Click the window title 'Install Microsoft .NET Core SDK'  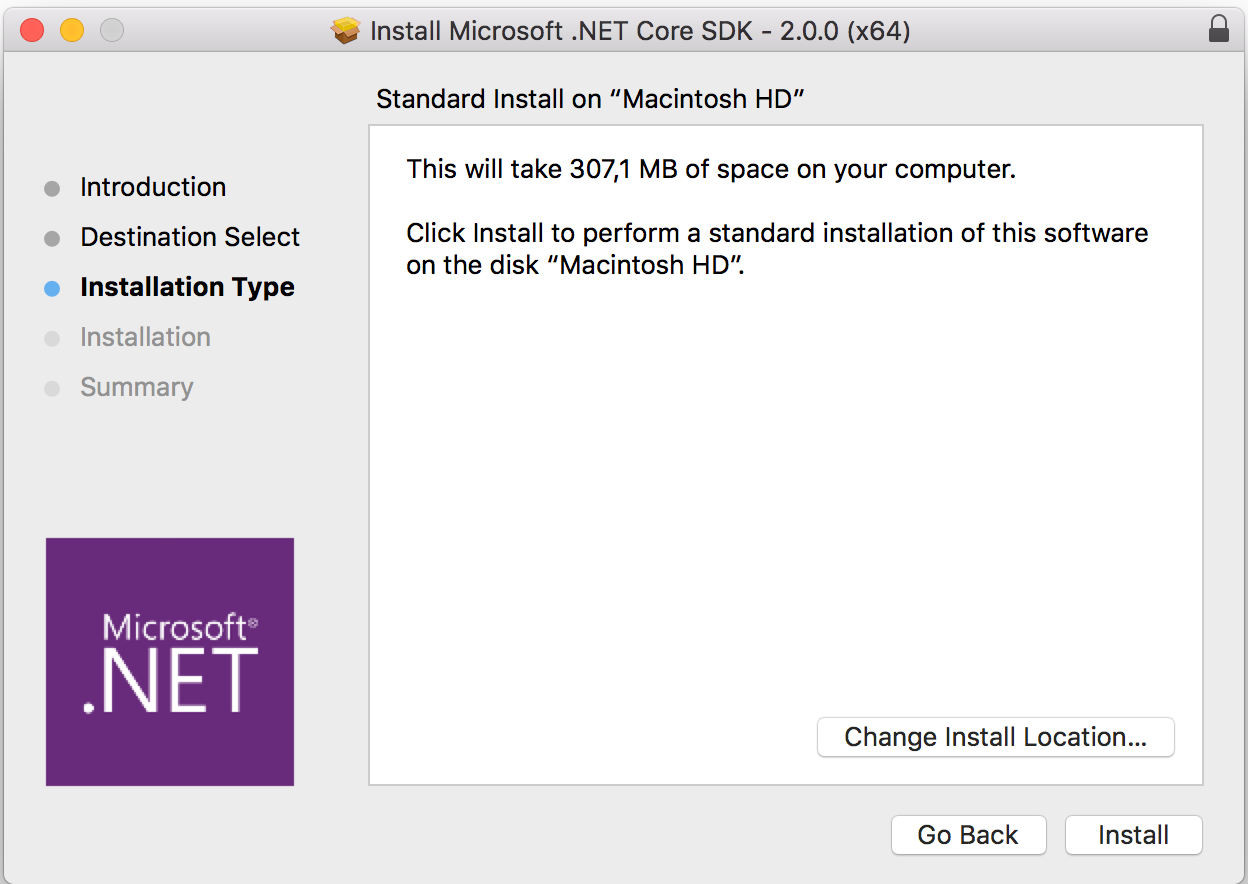[x=640, y=31]
